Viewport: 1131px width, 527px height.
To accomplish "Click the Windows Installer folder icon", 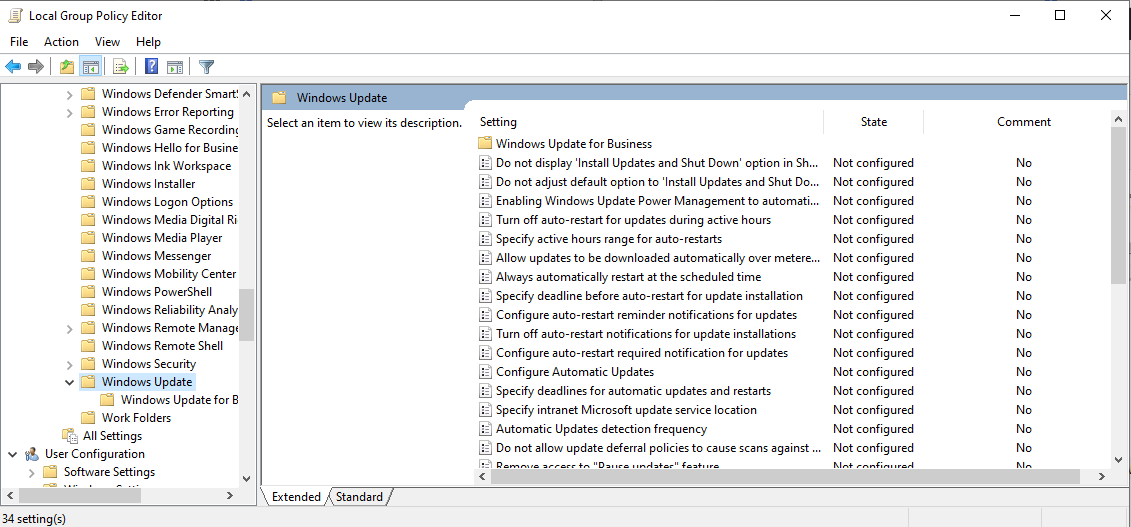I will click(88, 183).
